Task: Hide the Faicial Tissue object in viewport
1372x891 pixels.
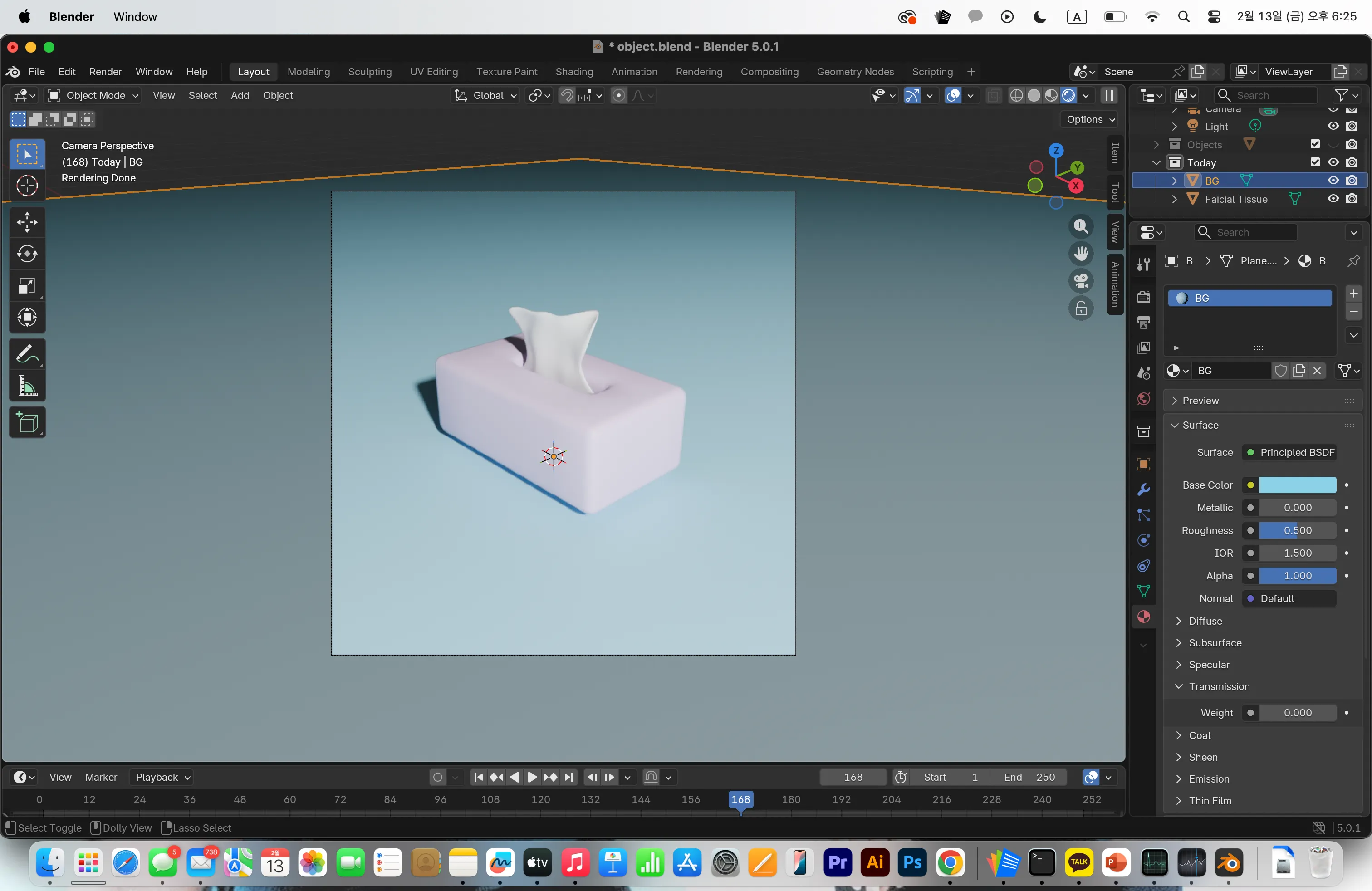Action: (x=1333, y=199)
